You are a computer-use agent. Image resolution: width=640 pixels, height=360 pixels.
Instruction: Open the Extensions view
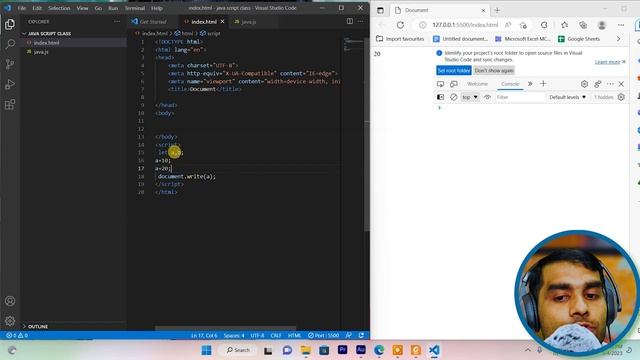[10, 104]
